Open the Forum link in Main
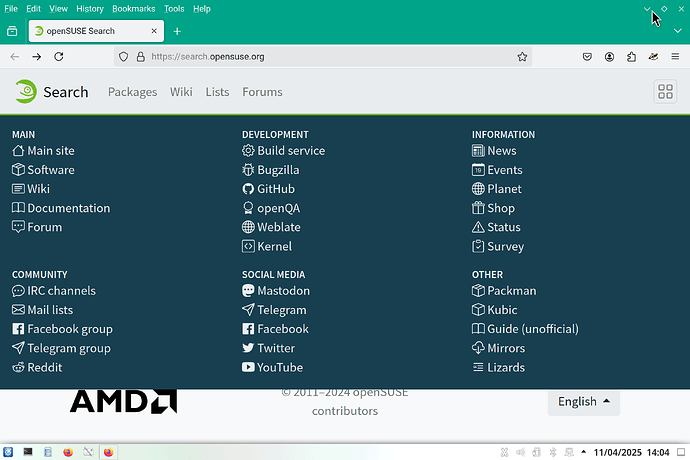 click(37, 227)
